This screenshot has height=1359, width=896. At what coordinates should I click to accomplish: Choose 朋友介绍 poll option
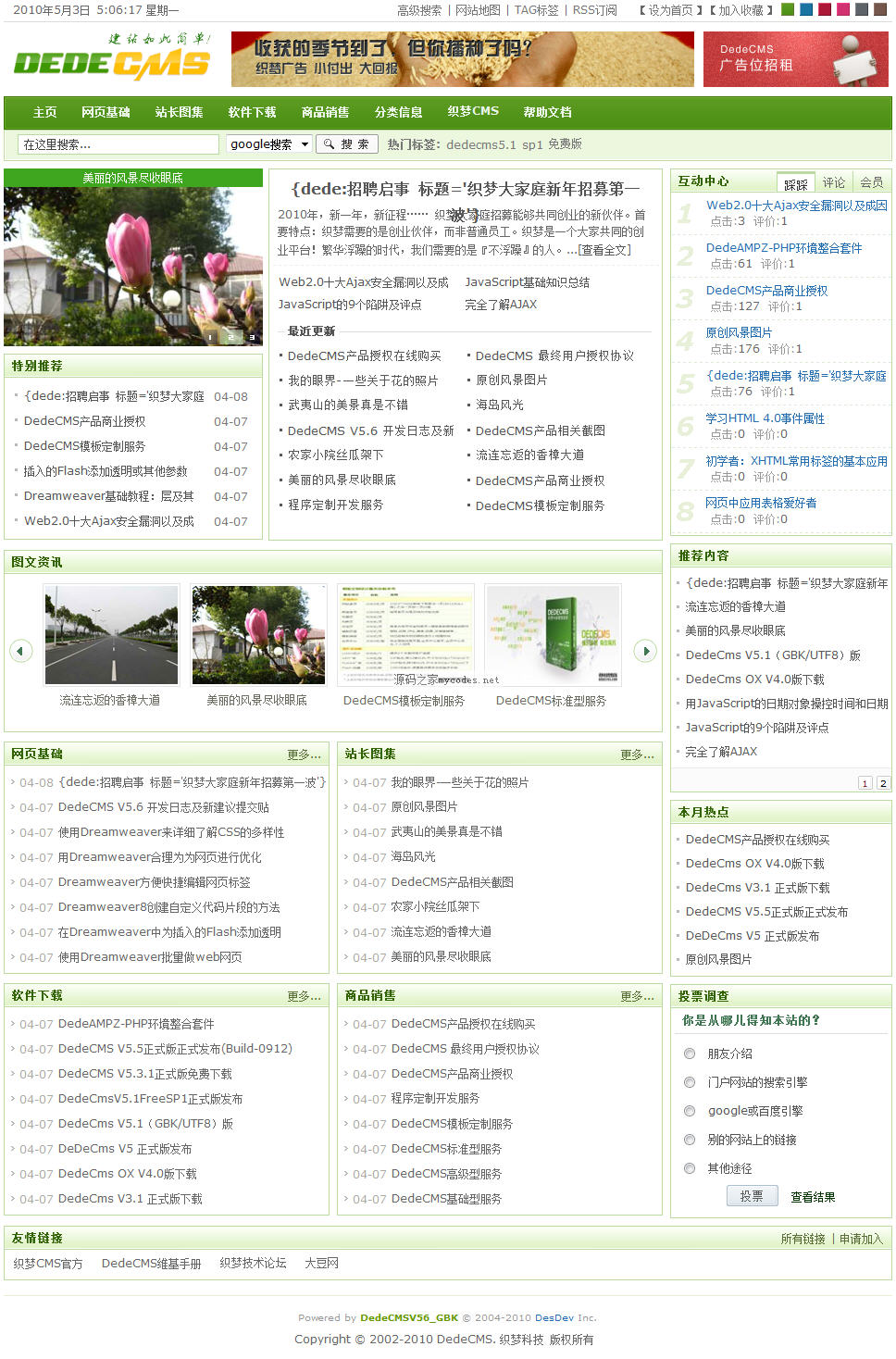(690, 1054)
